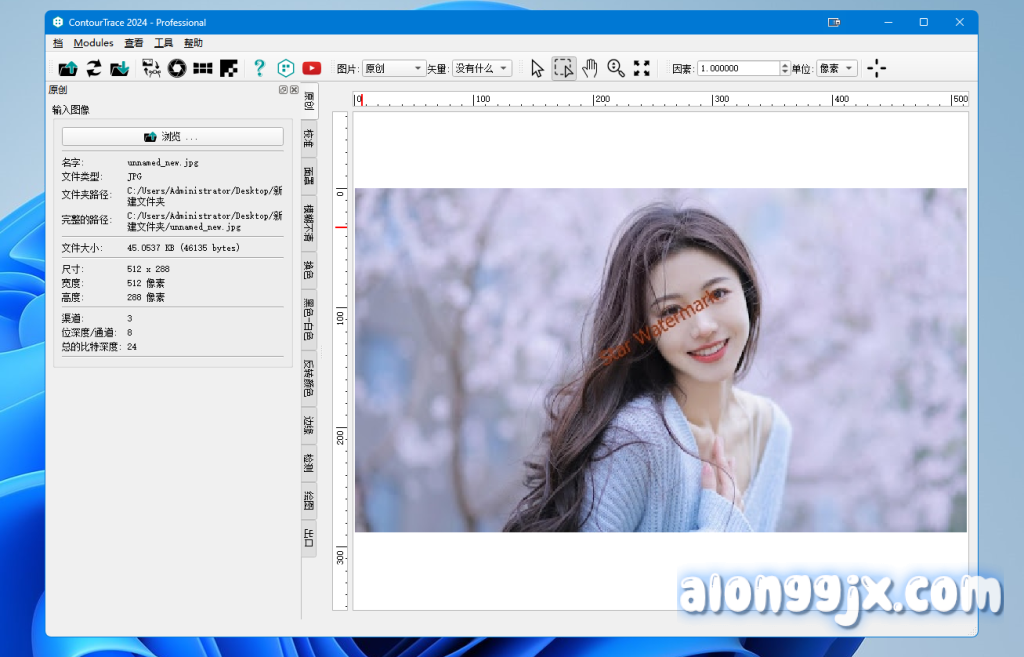Activate the hand pan tool

click(x=590, y=68)
